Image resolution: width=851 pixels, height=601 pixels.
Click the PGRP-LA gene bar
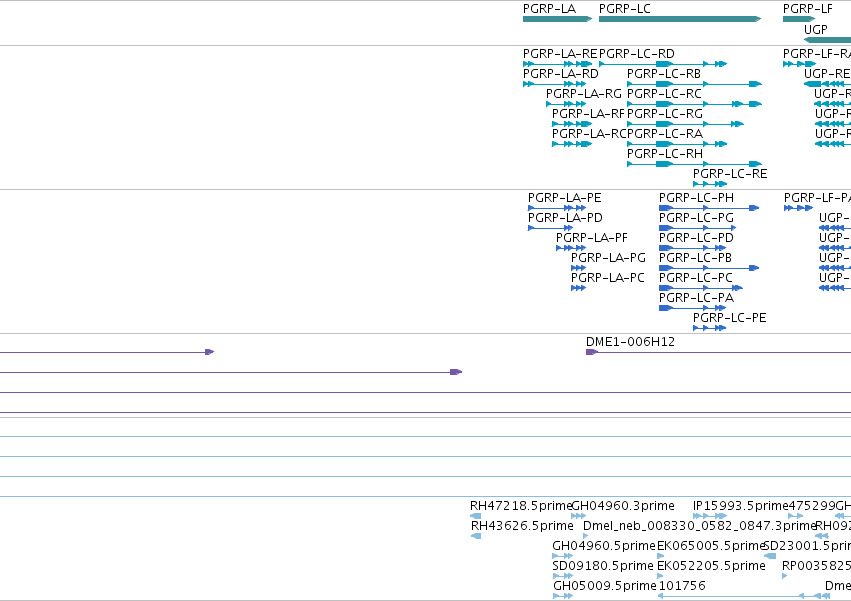click(x=557, y=19)
